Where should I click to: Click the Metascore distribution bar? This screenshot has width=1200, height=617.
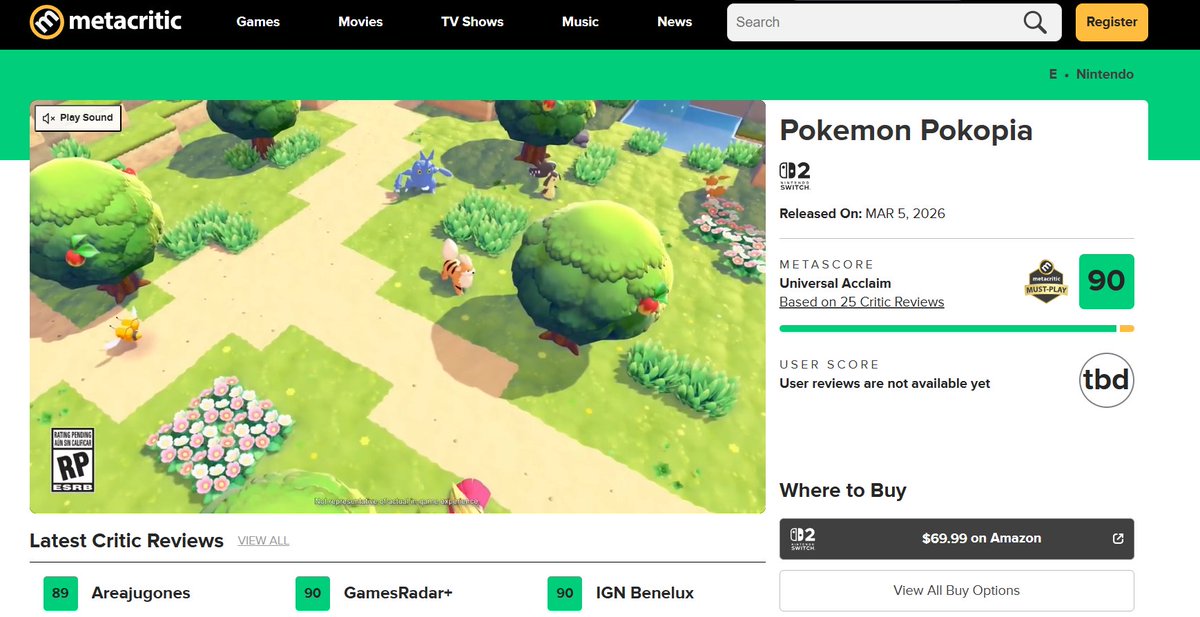[957, 328]
